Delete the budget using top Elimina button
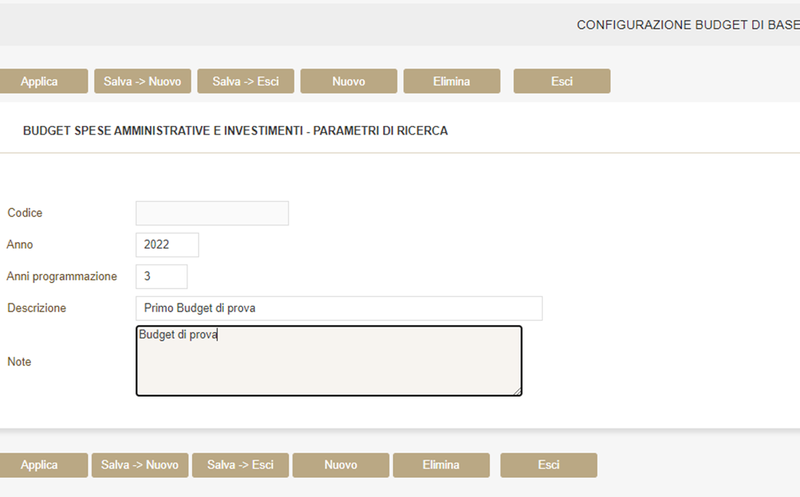The height and width of the screenshot is (497, 800). [451, 81]
